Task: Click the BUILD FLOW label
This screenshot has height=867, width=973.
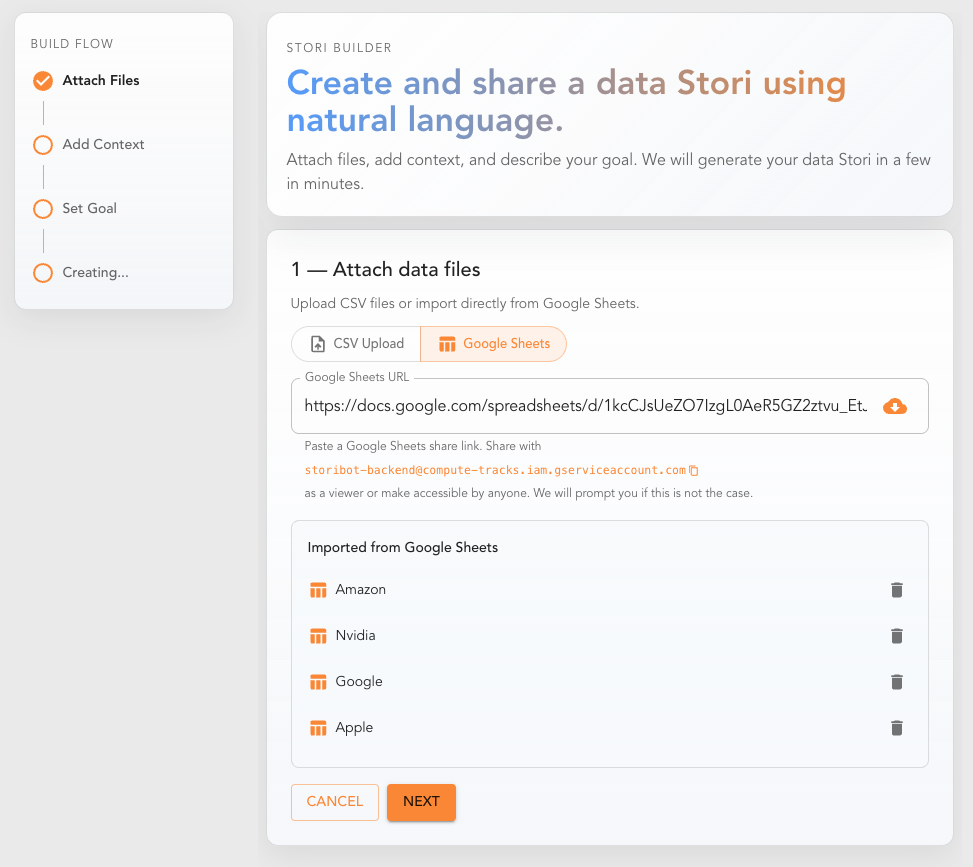Action: [x=72, y=44]
